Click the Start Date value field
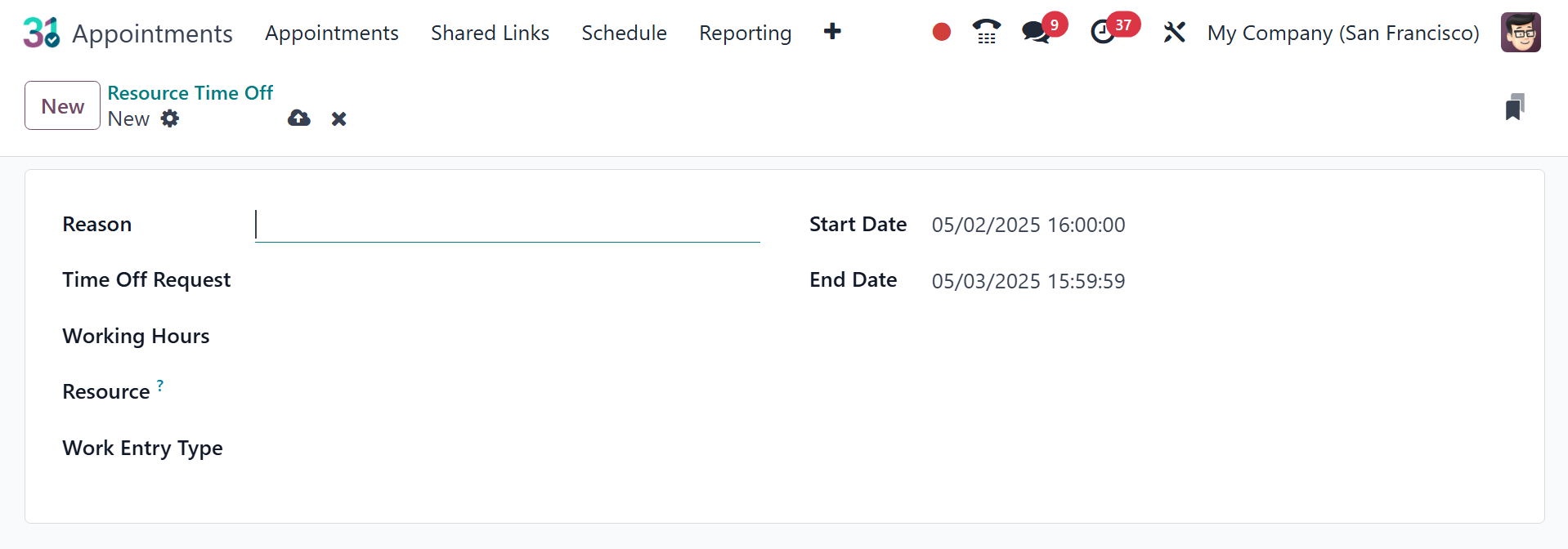This screenshot has height=549, width=1568. pos(1028,225)
